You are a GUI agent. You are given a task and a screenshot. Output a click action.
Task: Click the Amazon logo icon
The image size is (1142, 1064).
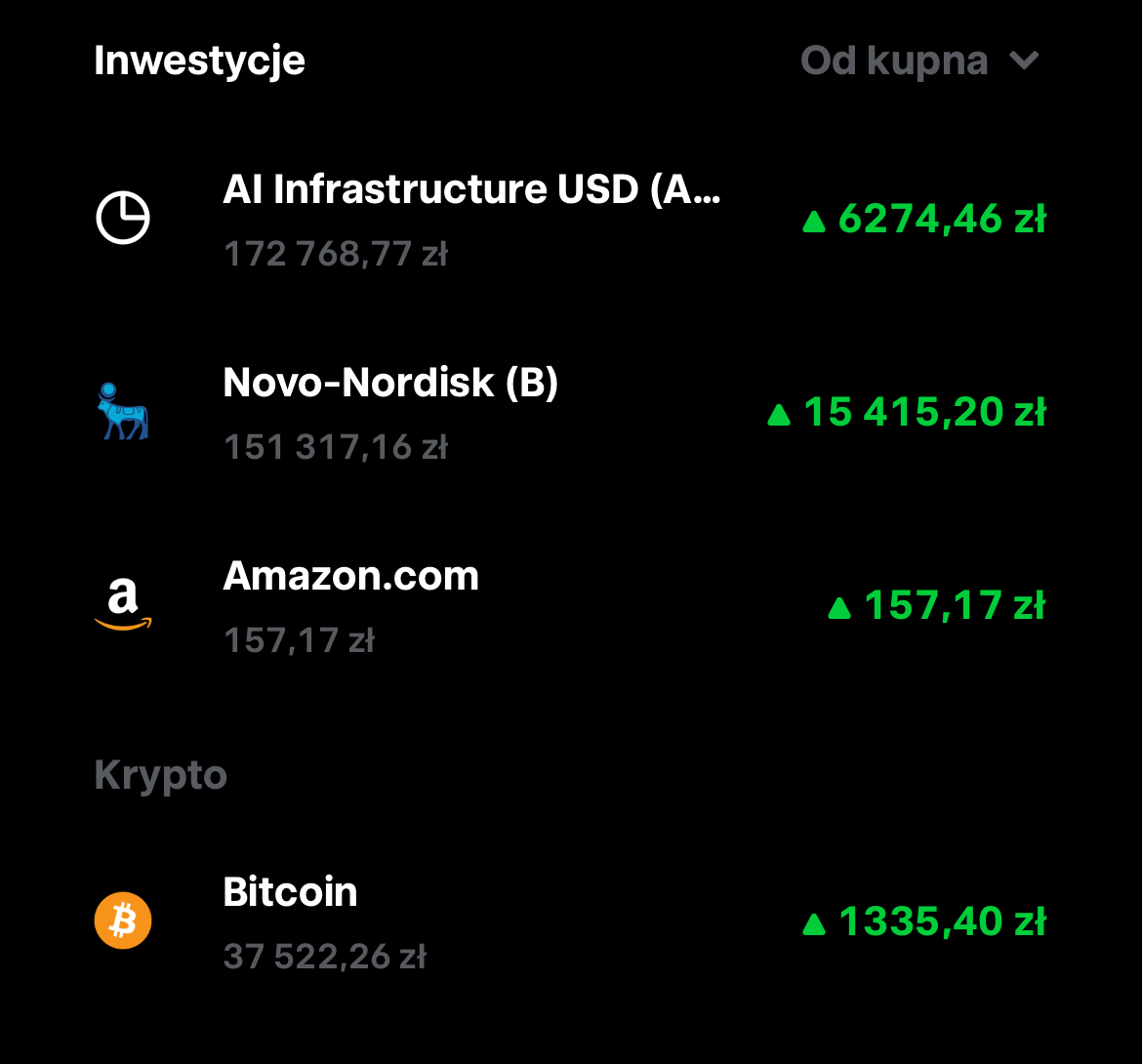123,604
